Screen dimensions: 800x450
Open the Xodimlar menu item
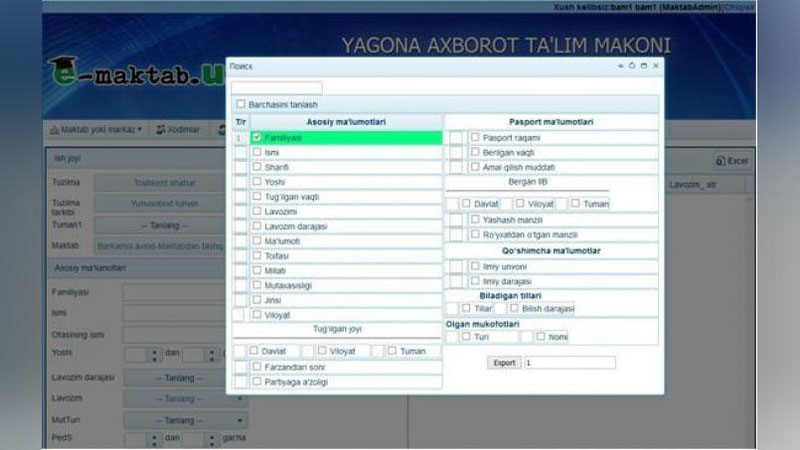pos(178,130)
